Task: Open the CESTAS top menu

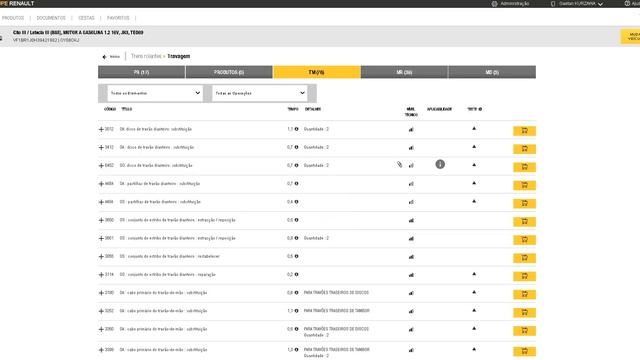Action: point(86,18)
